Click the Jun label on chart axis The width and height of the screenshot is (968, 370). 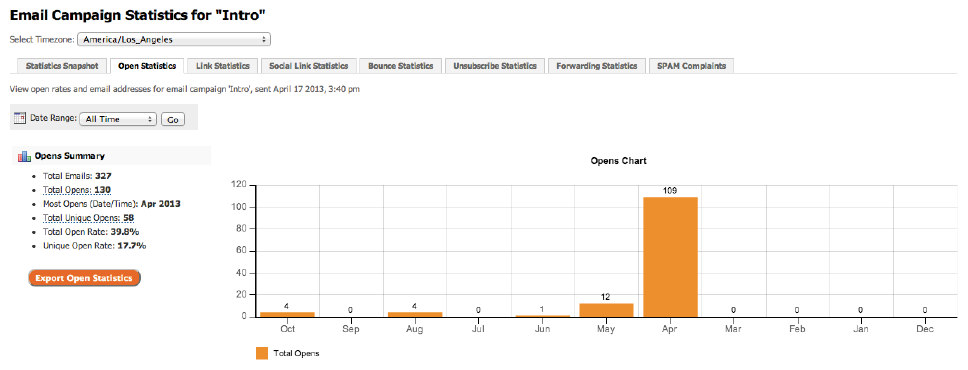coord(543,329)
